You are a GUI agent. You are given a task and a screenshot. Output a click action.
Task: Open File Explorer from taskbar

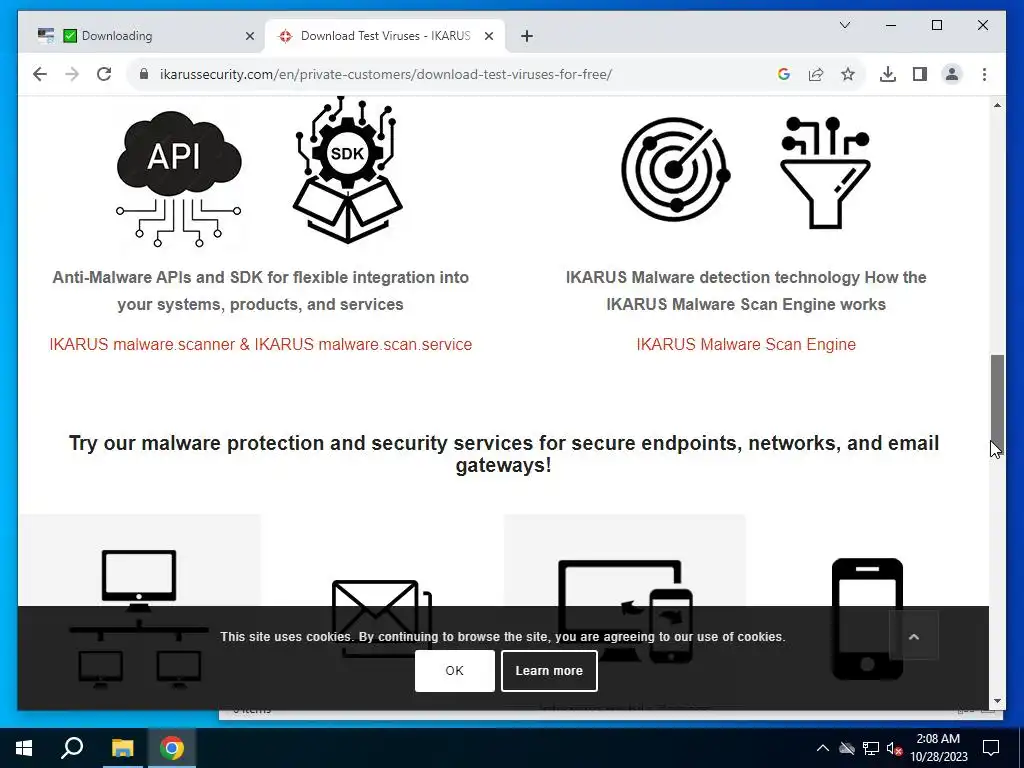pos(122,748)
